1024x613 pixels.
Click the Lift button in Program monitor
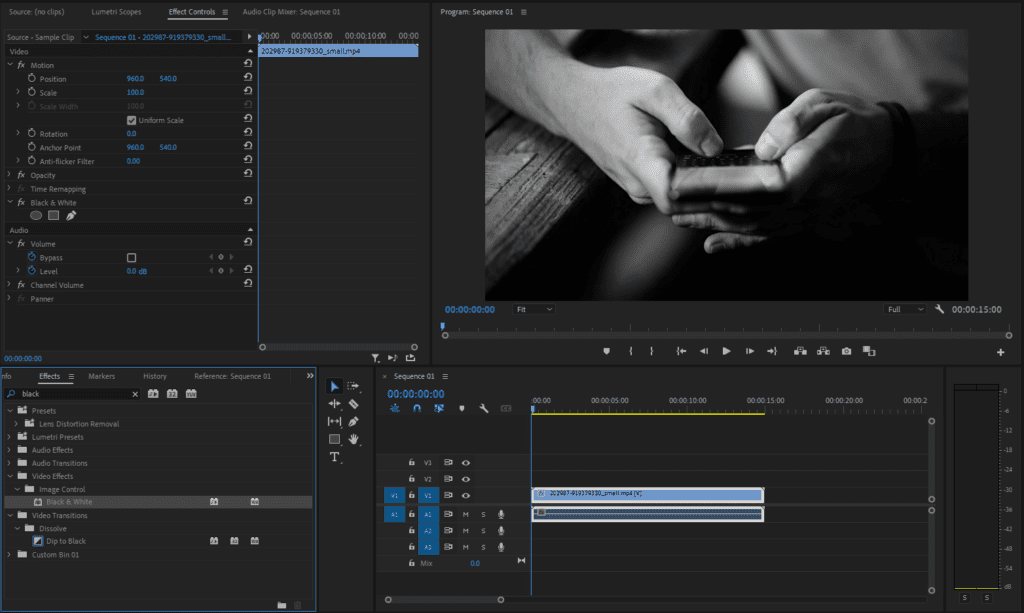tap(800, 351)
